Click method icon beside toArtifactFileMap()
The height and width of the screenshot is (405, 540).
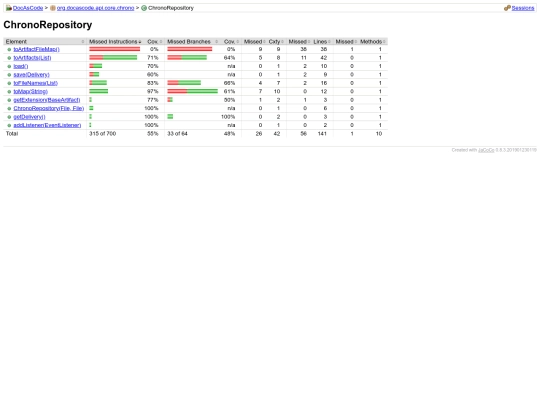9,50
